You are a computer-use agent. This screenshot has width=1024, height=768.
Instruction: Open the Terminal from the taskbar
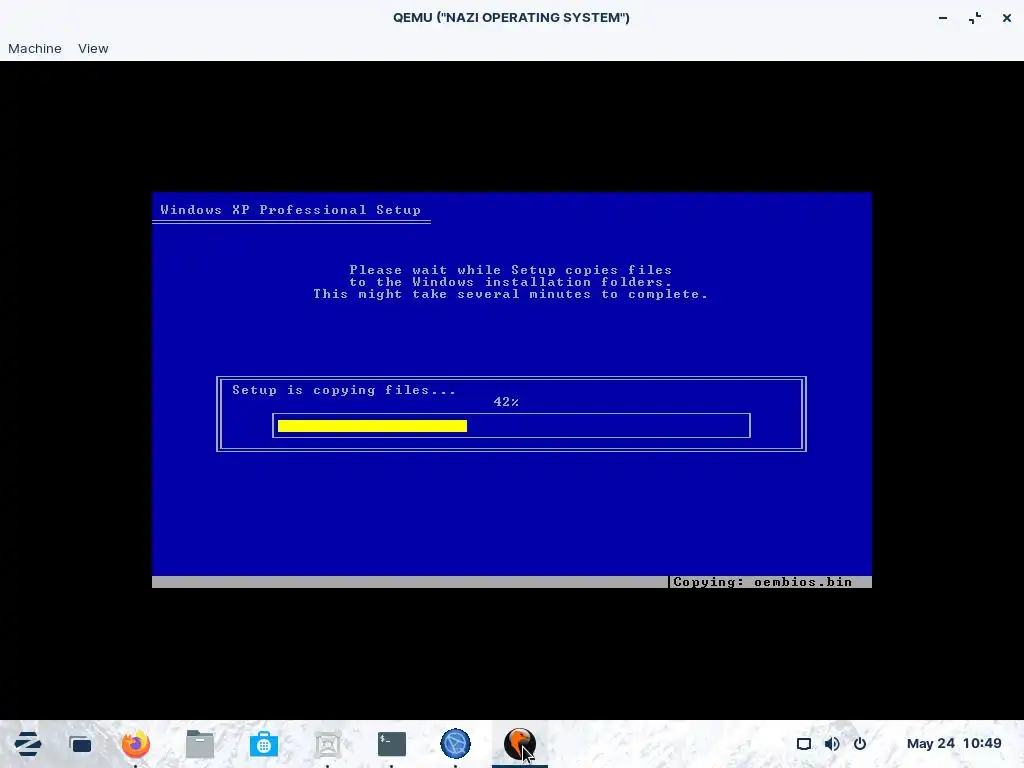coord(392,744)
